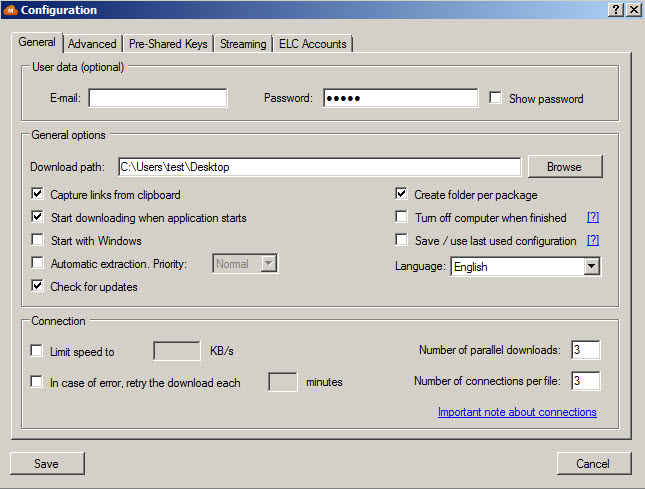Expand the Language dropdown
645x489 pixels.
[x=591, y=267]
